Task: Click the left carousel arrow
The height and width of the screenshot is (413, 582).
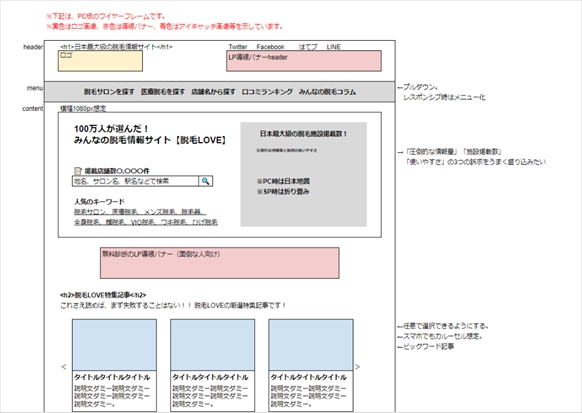Action: click(64, 367)
